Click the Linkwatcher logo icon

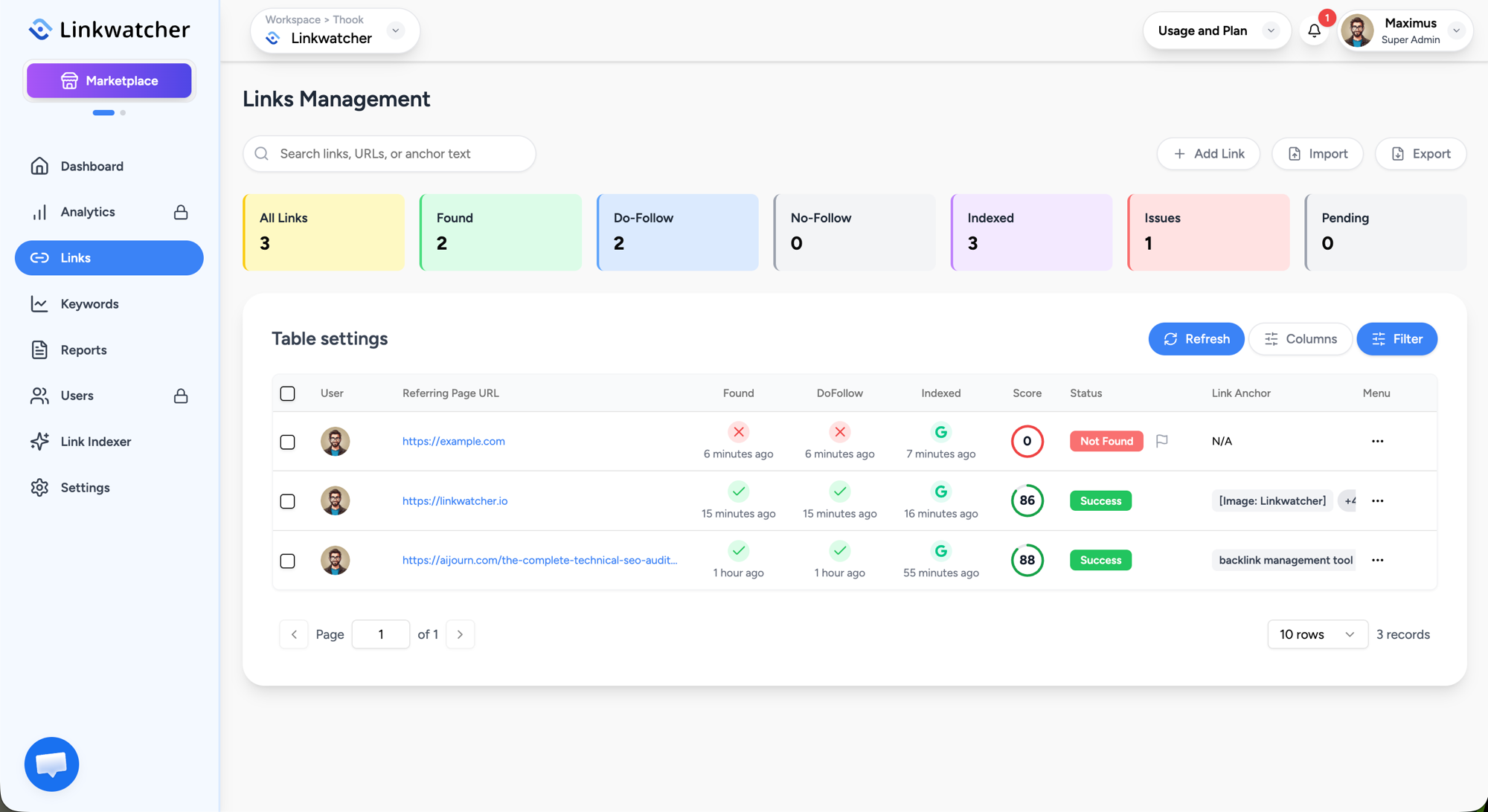[40, 29]
